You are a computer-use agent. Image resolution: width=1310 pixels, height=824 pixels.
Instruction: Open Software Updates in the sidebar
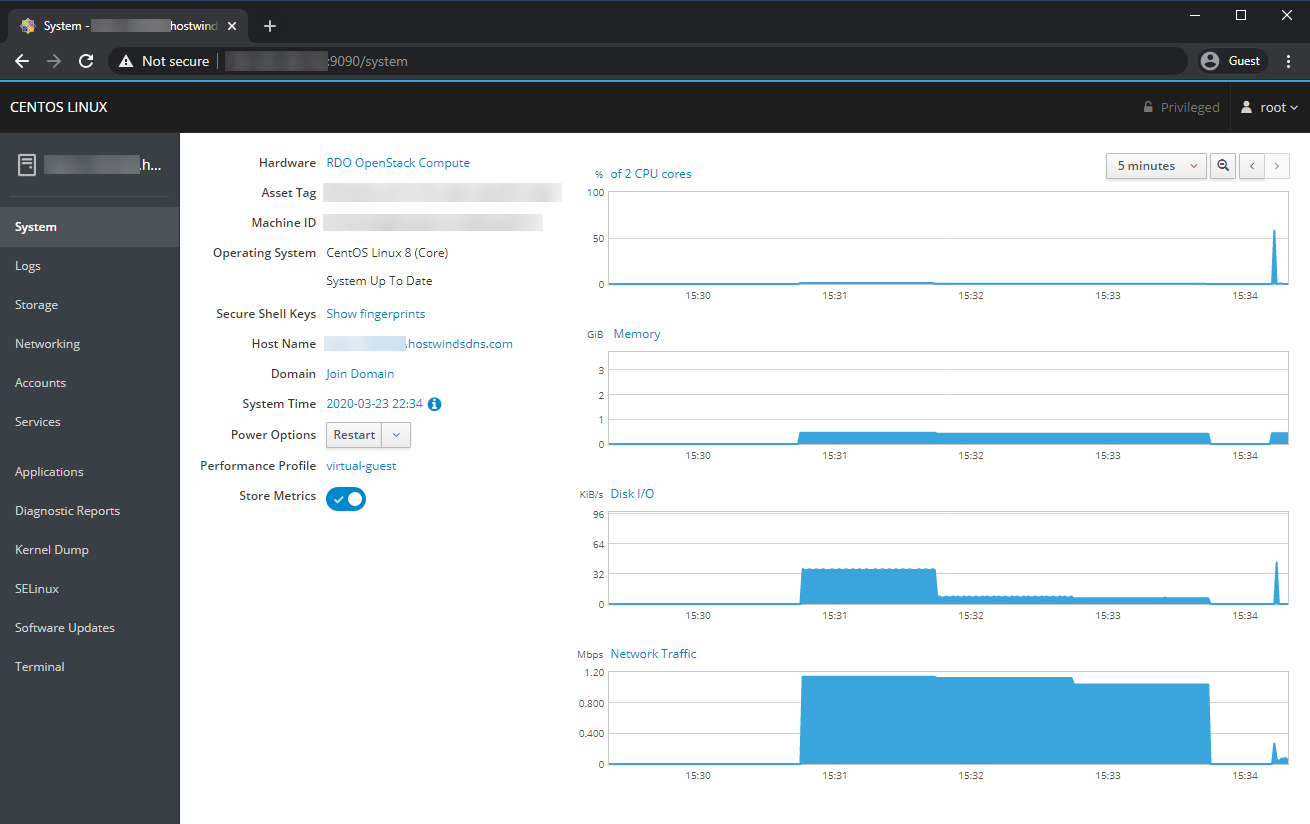coord(90,628)
